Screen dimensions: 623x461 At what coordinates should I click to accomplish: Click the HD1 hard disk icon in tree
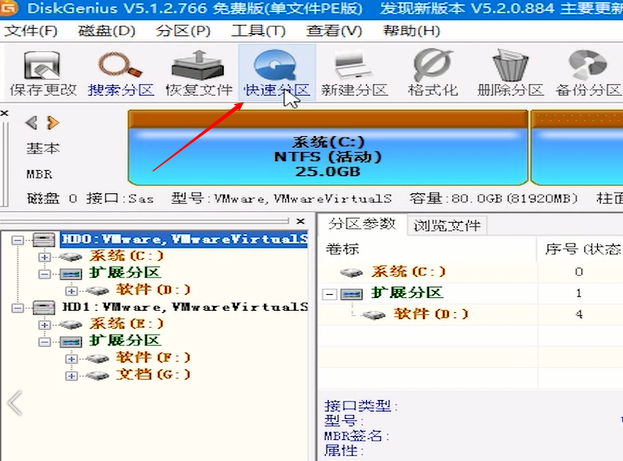tap(43, 307)
